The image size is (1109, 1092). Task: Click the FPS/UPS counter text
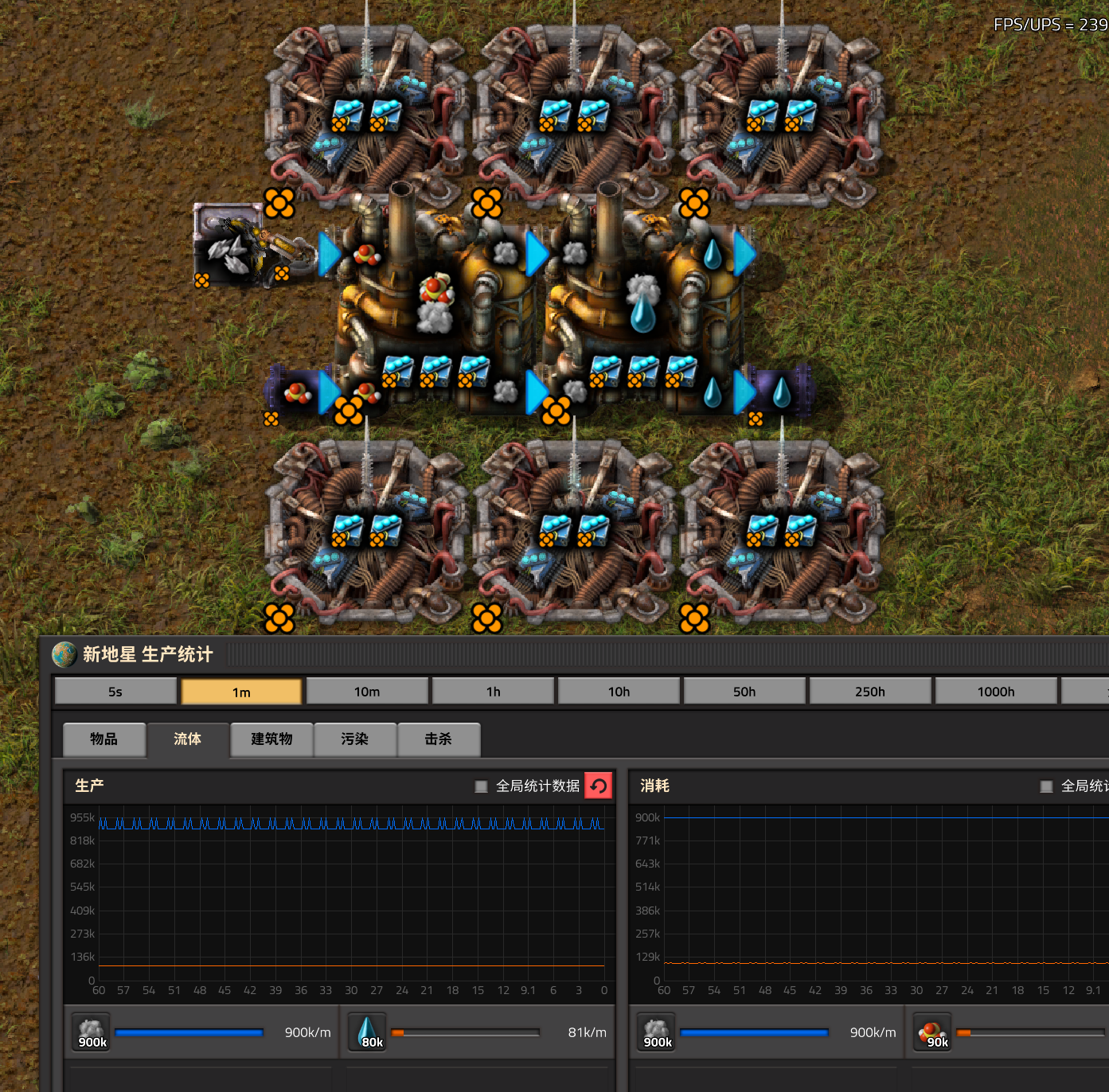coord(1051,25)
